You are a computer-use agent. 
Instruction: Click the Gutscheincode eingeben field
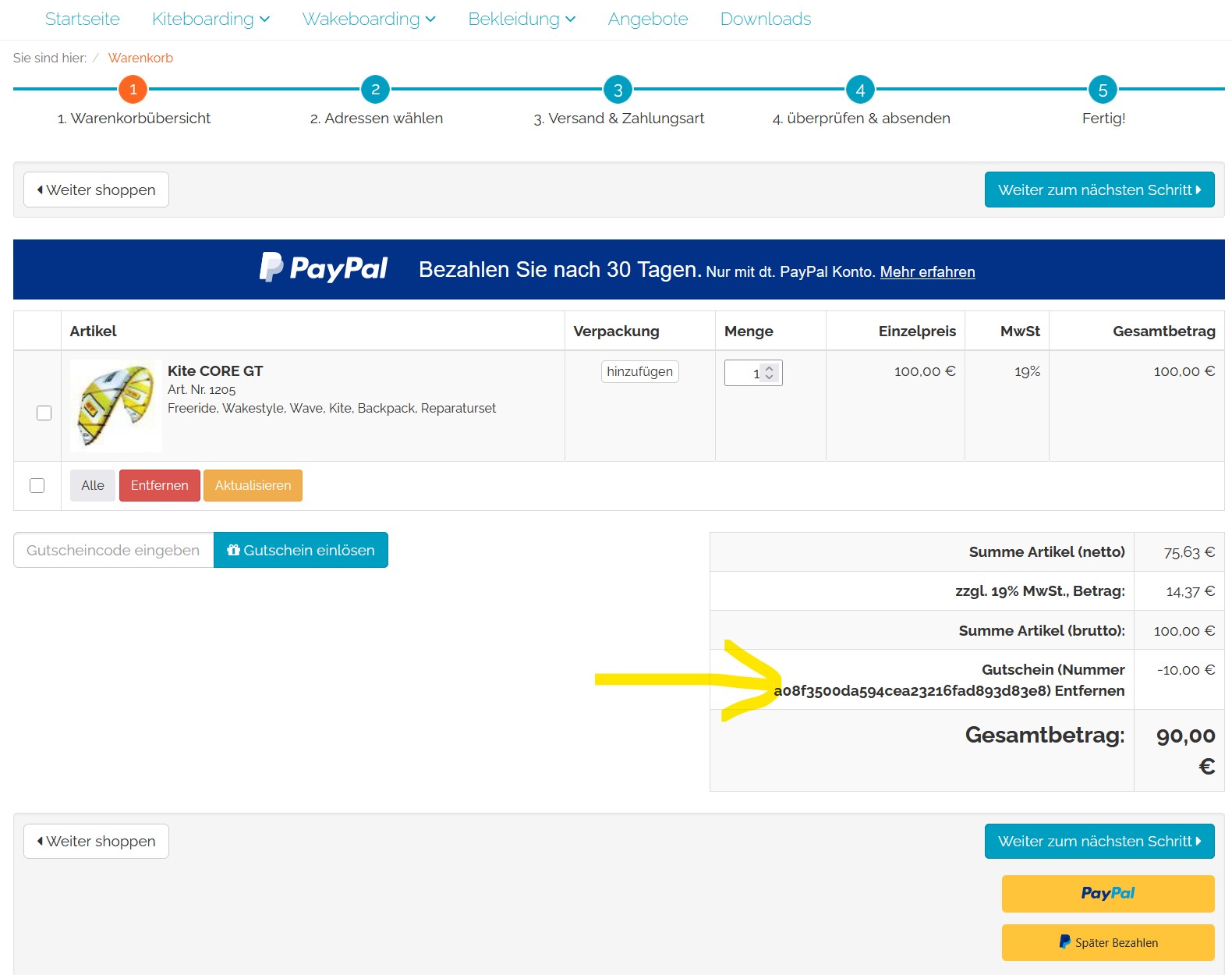click(x=114, y=550)
